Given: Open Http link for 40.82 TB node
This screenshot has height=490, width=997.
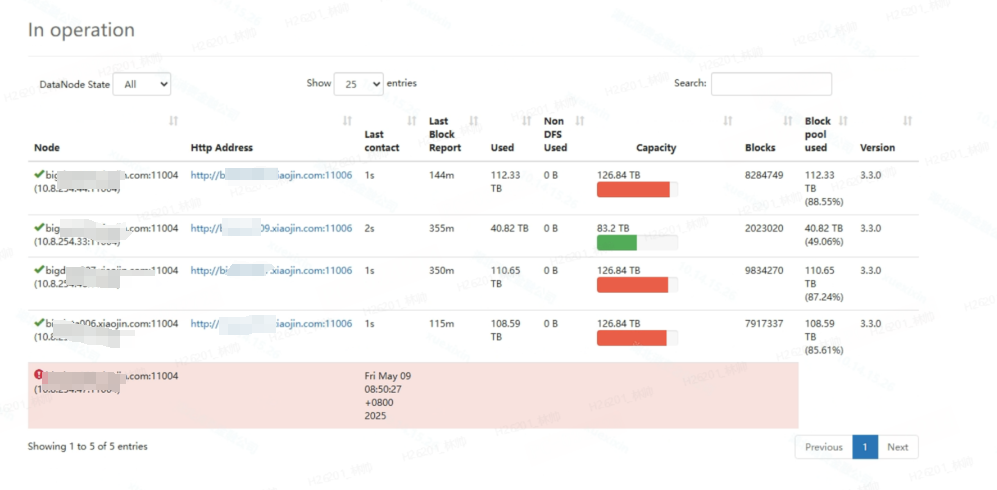Looking at the screenshot, I should [271, 228].
